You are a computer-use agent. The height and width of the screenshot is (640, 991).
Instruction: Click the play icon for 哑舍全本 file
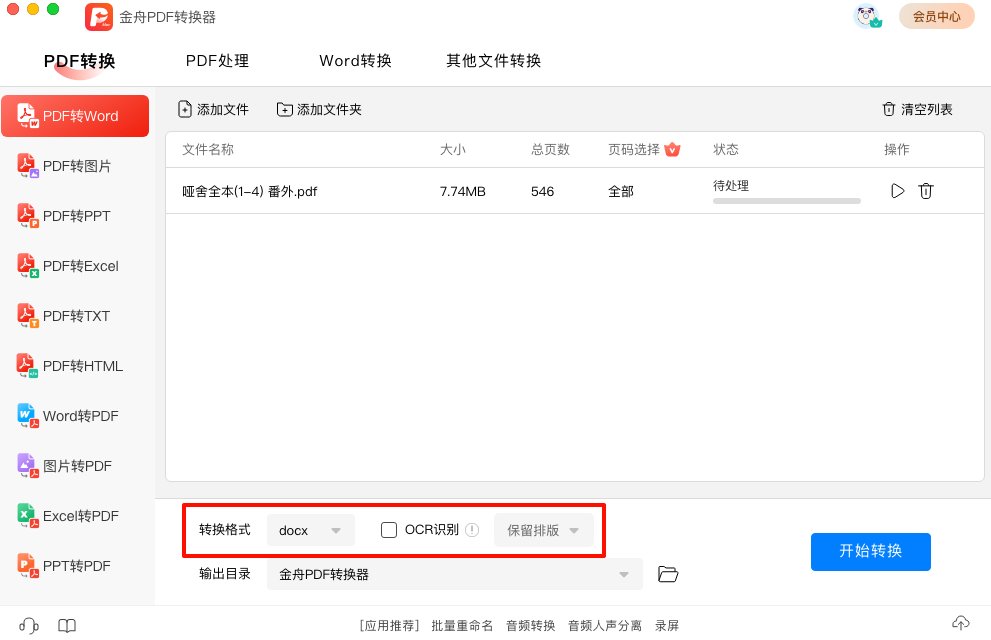897,191
